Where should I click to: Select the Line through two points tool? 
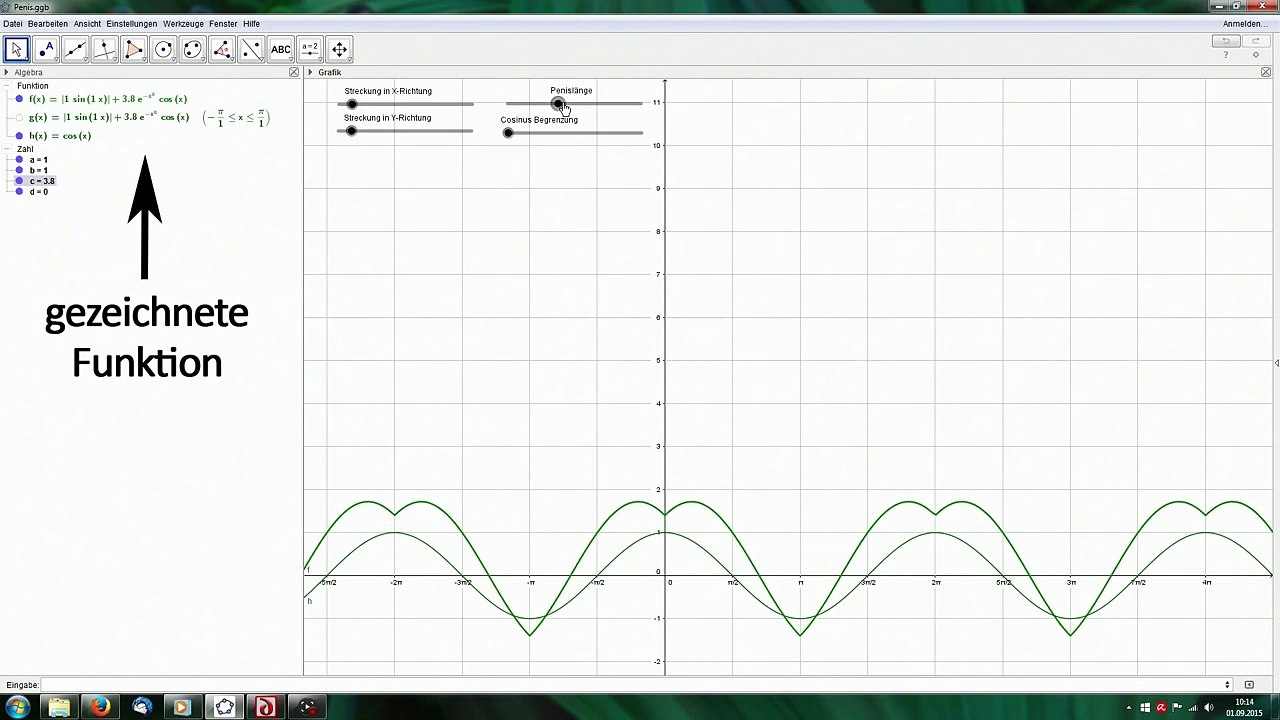75,49
